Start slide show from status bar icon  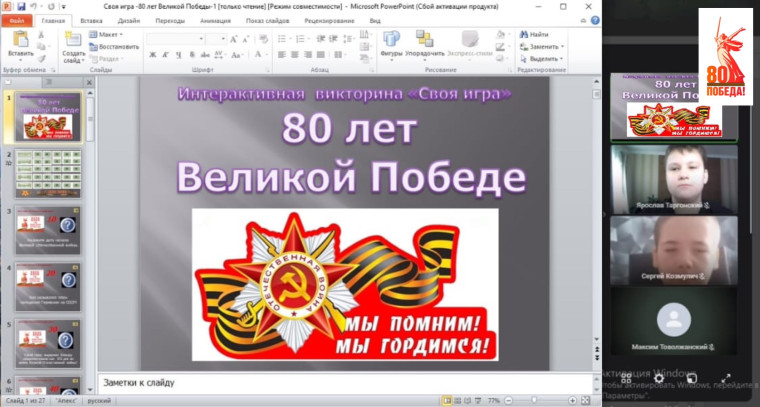(x=479, y=401)
